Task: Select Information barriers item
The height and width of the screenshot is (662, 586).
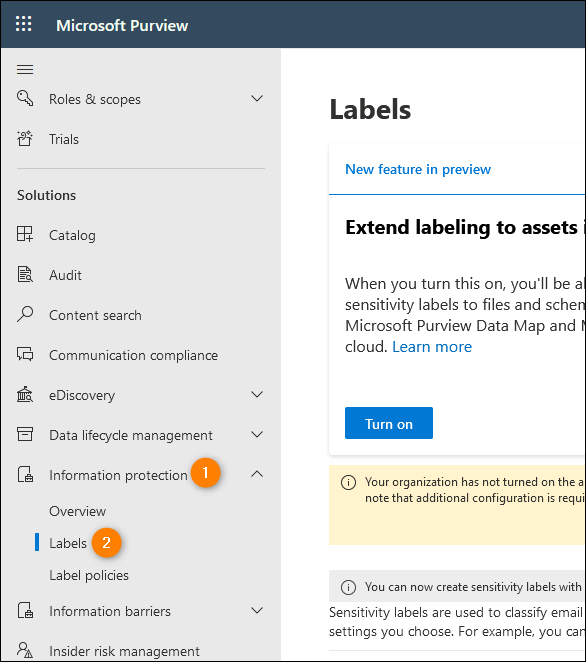Action: click(x=110, y=611)
